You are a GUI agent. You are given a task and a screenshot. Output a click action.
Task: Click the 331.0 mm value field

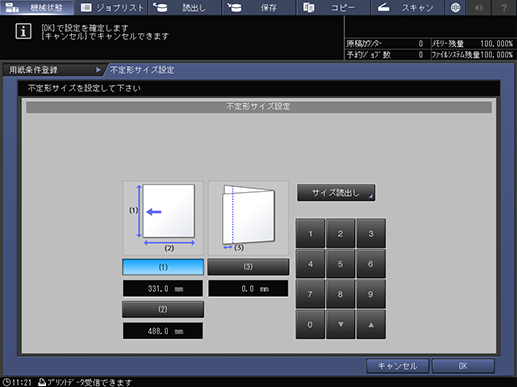click(163, 288)
